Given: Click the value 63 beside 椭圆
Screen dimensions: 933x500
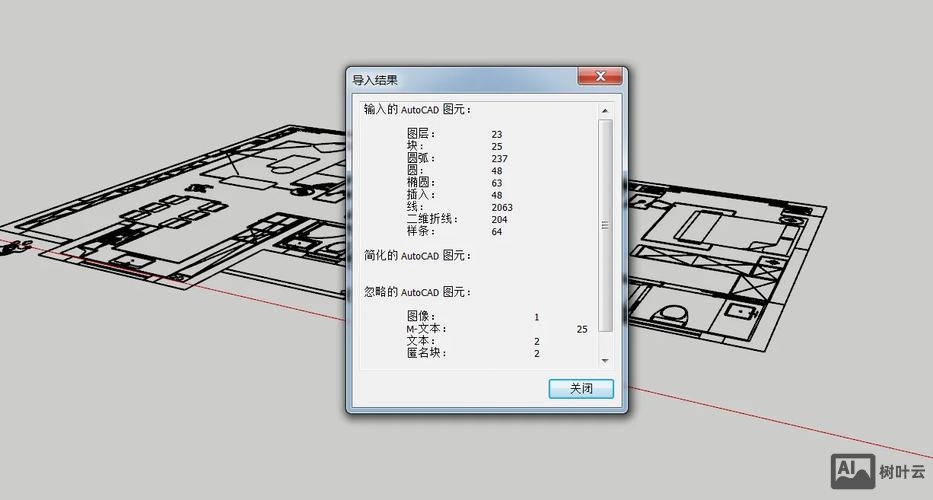Looking at the screenshot, I should point(497,183).
